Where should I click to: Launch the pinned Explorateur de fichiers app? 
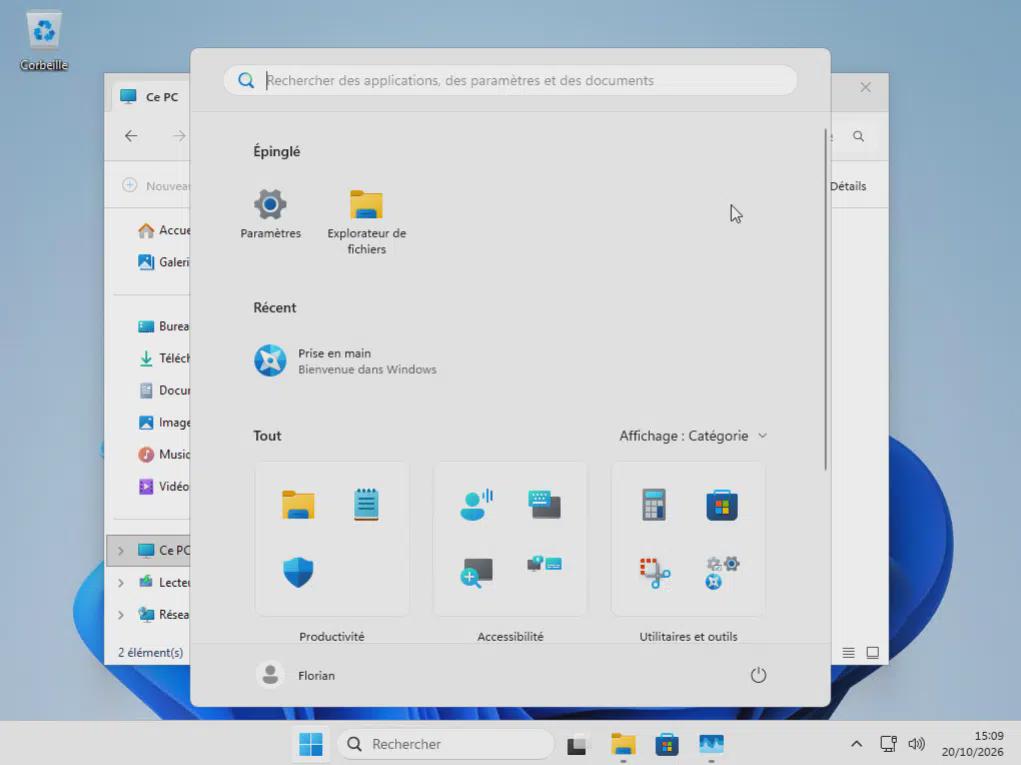[x=366, y=221]
